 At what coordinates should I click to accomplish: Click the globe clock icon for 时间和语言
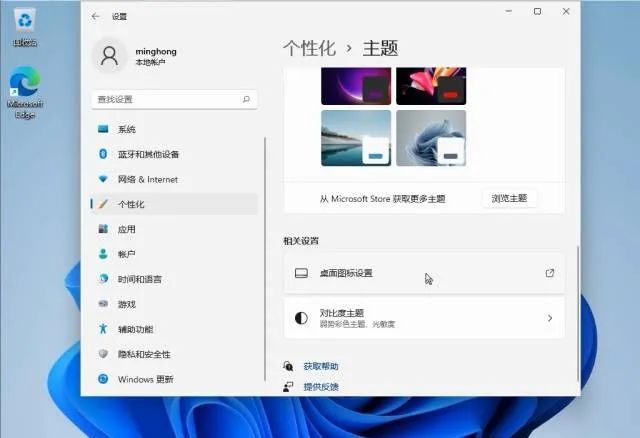tap(103, 279)
